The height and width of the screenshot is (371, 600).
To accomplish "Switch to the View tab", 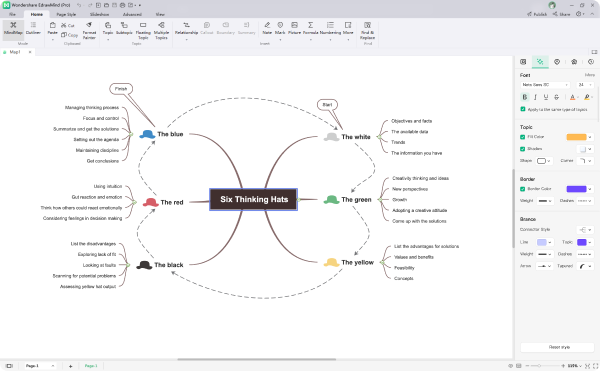I will point(160,14).
